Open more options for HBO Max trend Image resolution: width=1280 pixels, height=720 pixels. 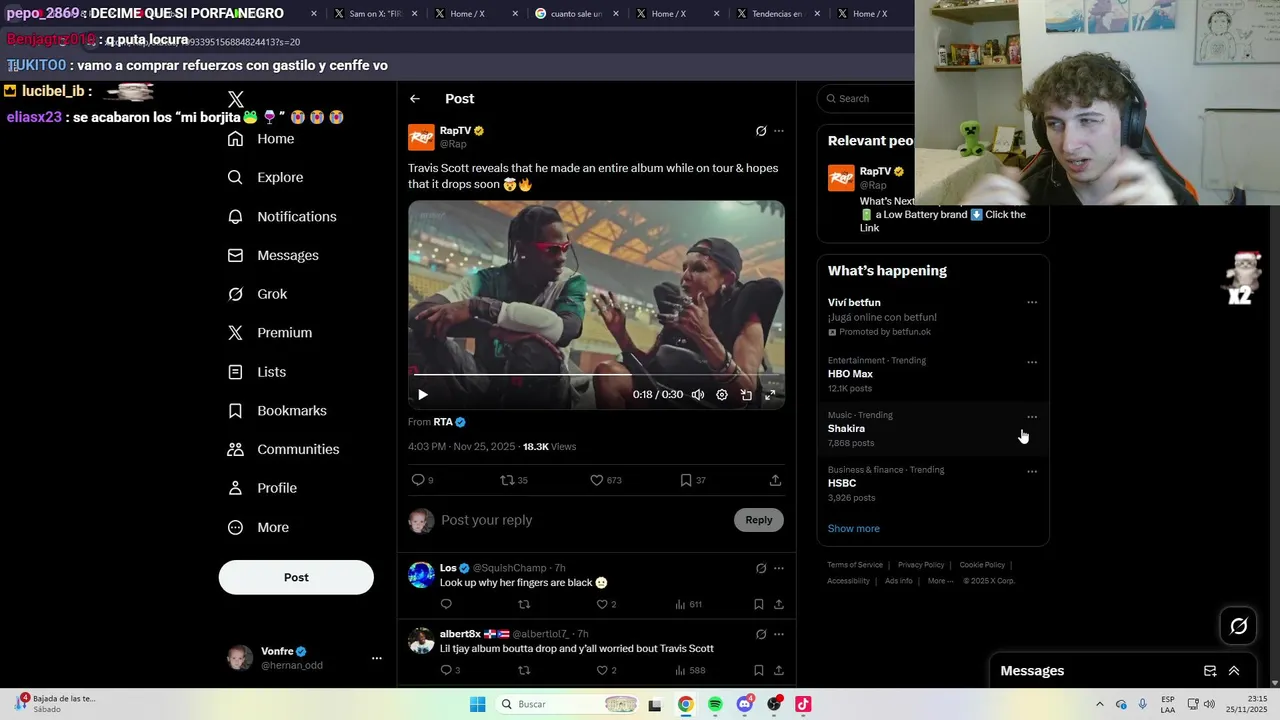coord(1032,362)
